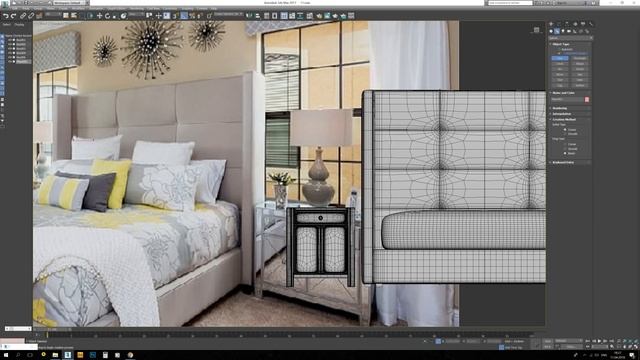
Task: Choose the Select Object tool
Action: point(66,16)
